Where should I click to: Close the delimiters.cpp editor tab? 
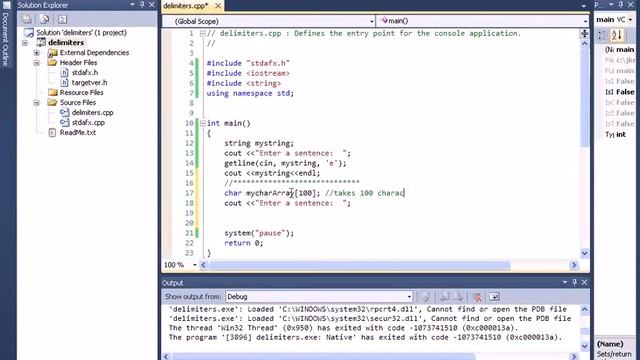[x=218, y=6]
